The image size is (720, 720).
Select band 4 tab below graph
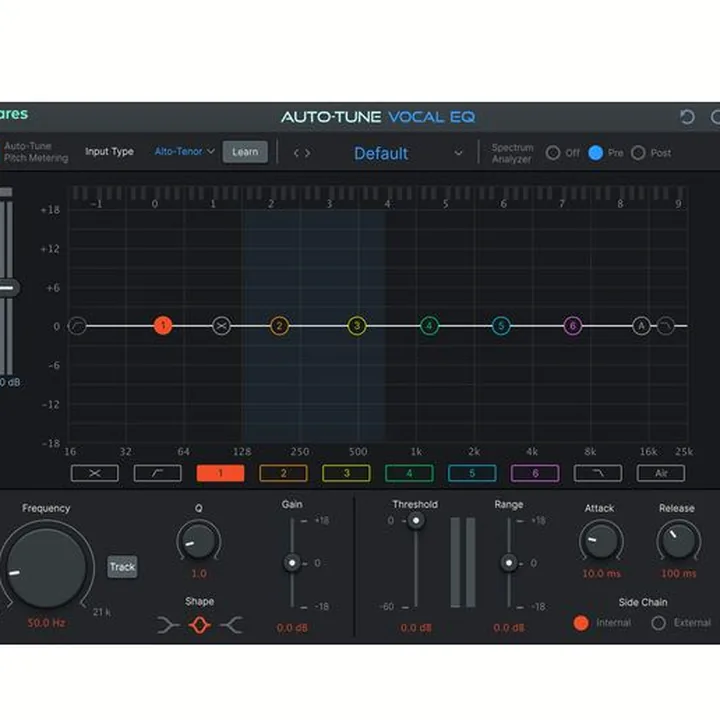click(409, 473)
